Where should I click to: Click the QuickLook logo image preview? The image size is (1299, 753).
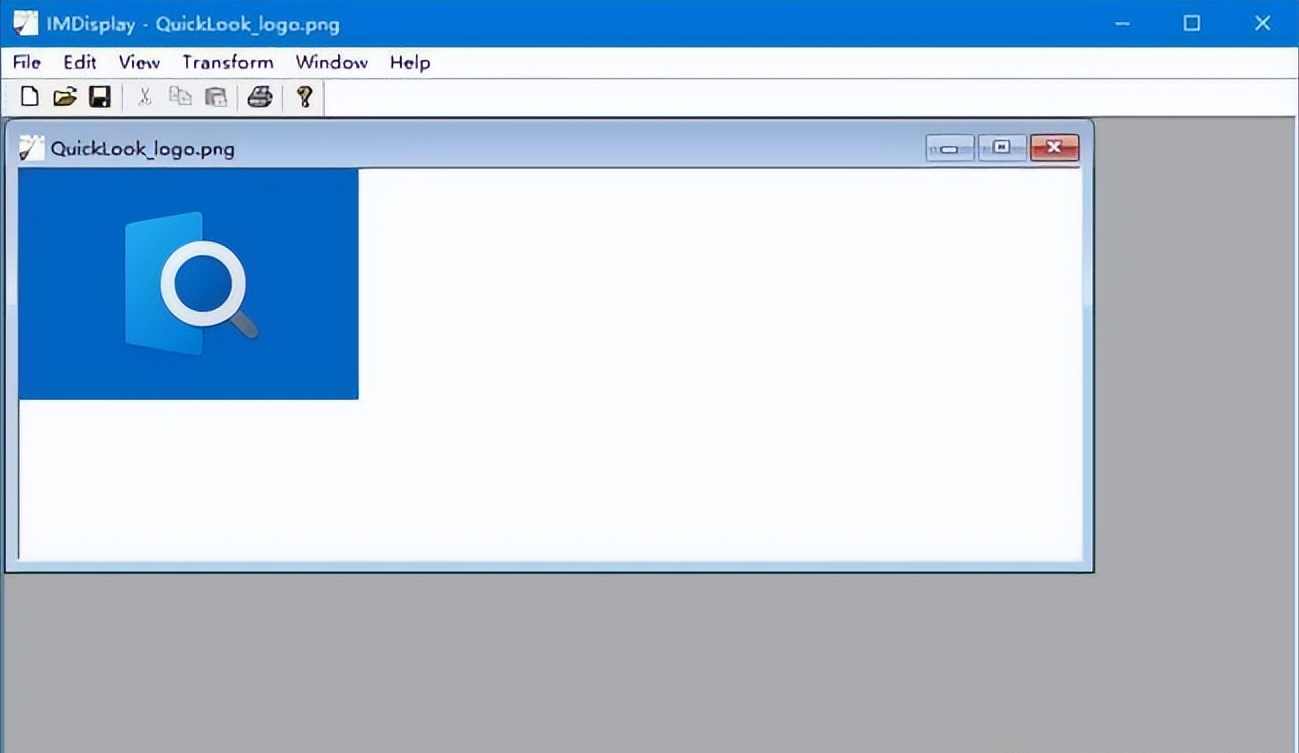coord(189,284)
